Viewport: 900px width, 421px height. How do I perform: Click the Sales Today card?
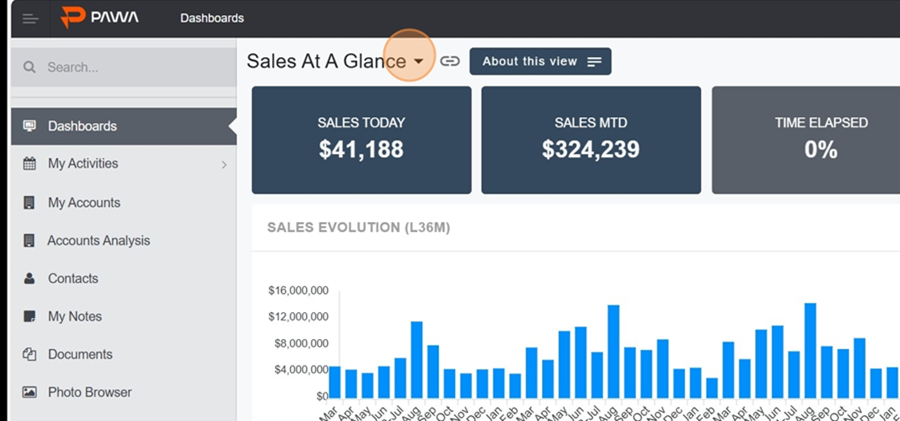[x=361, y=139]
